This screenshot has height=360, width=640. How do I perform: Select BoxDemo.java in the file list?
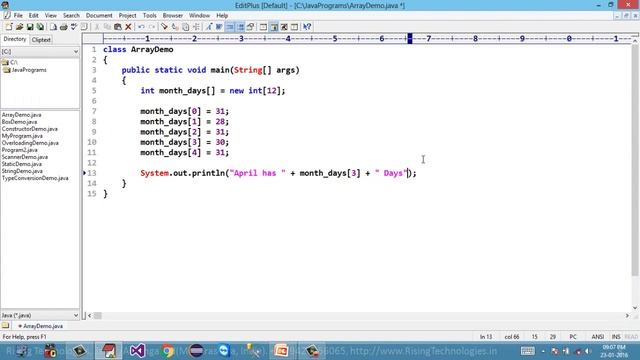click(19, 122)
